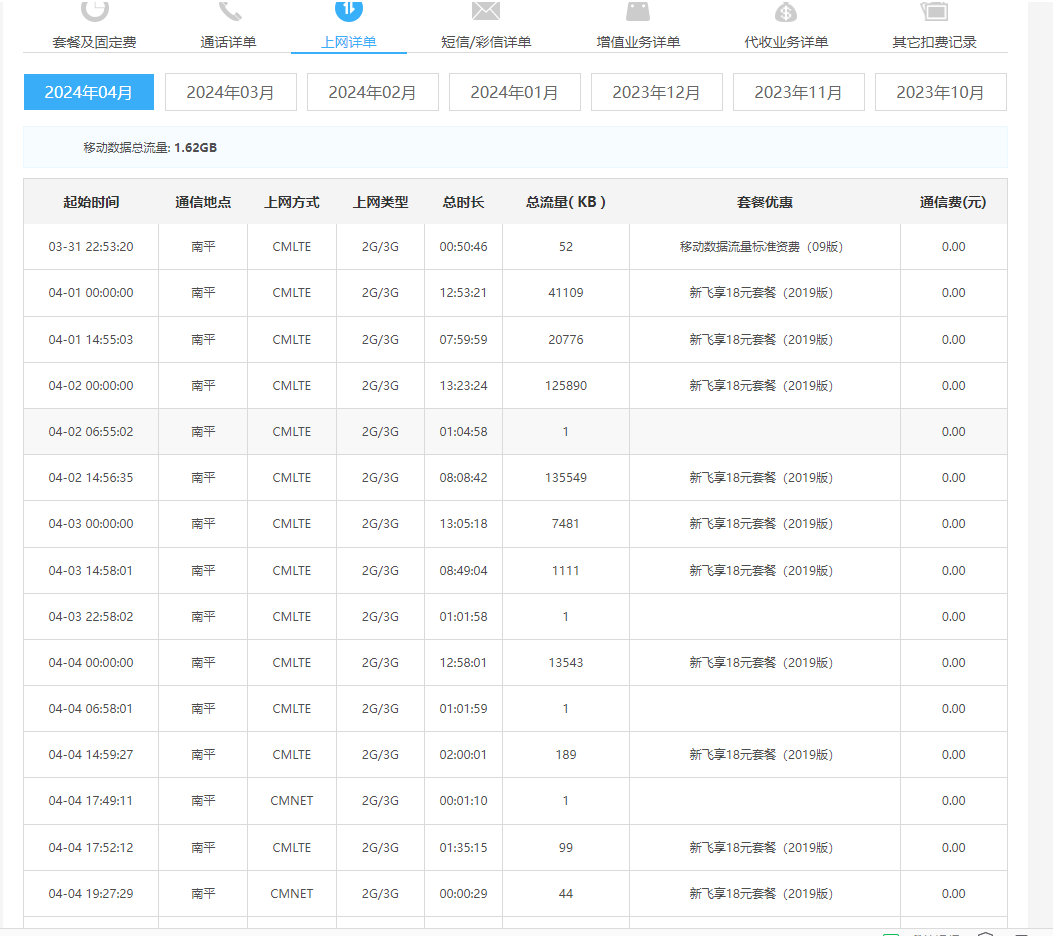Click the duration cell 01:35:15
The height and width of the screenshot is (936, 1053).
[x=463, y=847]
